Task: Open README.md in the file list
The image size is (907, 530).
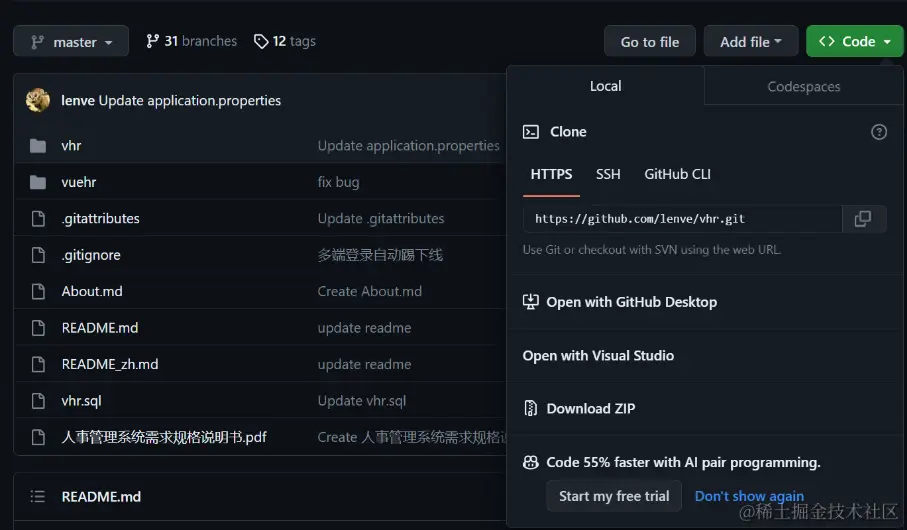Action: point(99,327)
